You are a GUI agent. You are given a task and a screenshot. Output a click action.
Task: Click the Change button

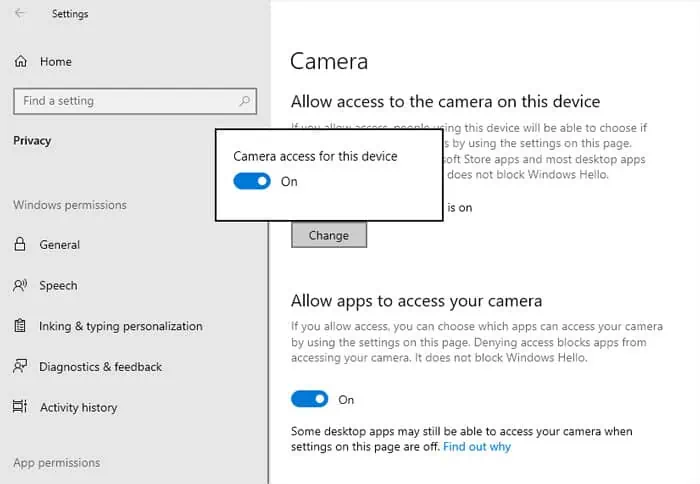(329, 235)
